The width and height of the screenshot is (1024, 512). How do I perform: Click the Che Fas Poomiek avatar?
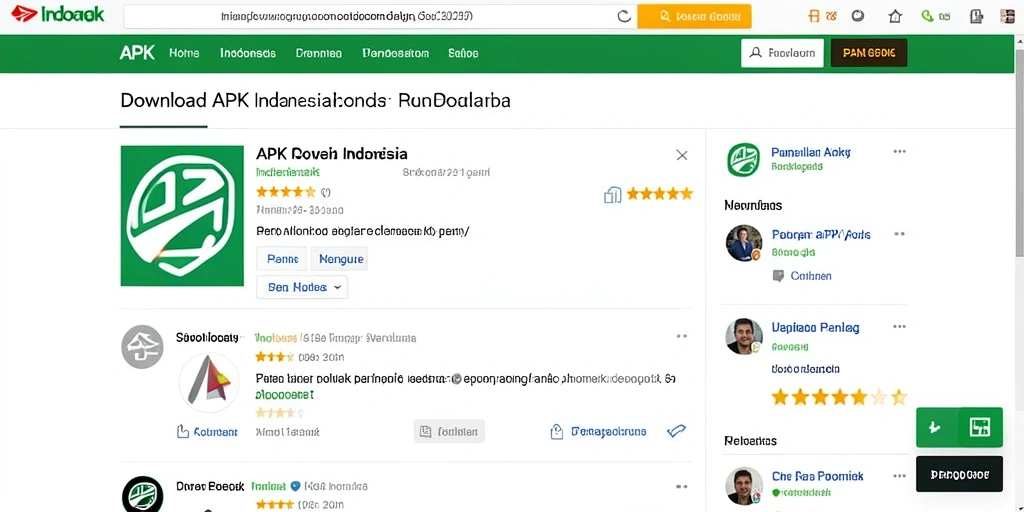point(744,486)
